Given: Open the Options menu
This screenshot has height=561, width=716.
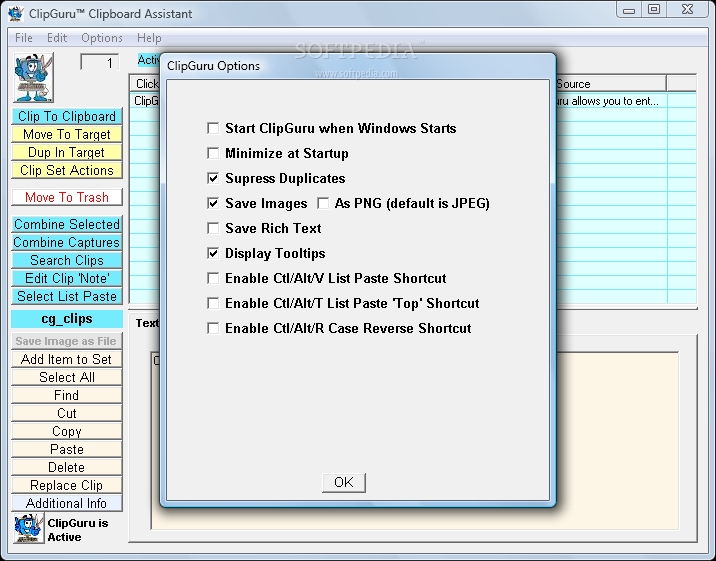Looking at the screenshot, I should pyautogui.click(x=102, y=38).
